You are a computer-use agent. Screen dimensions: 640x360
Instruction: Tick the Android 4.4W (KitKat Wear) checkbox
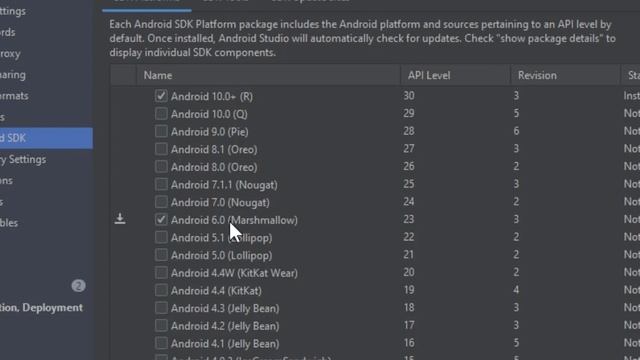click(x=161, y=272)
